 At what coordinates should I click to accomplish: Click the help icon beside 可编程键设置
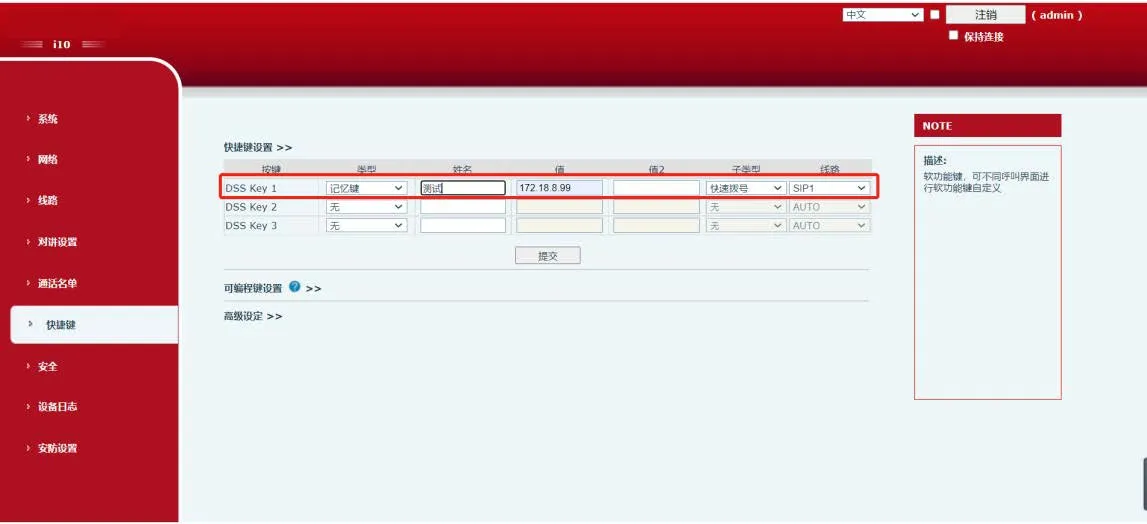point(295,287)
